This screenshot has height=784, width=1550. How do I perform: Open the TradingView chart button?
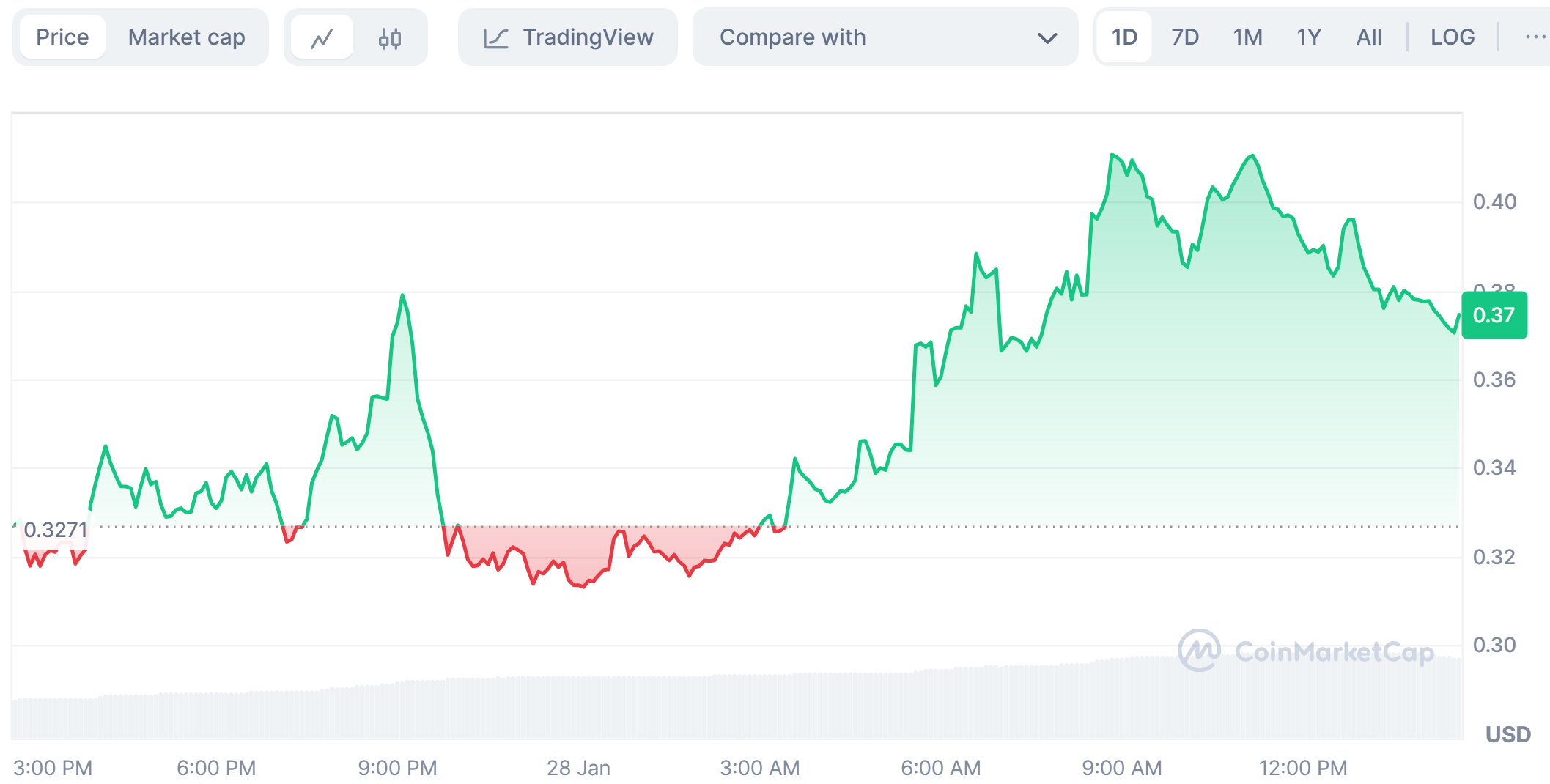click(x=568, y=37)
